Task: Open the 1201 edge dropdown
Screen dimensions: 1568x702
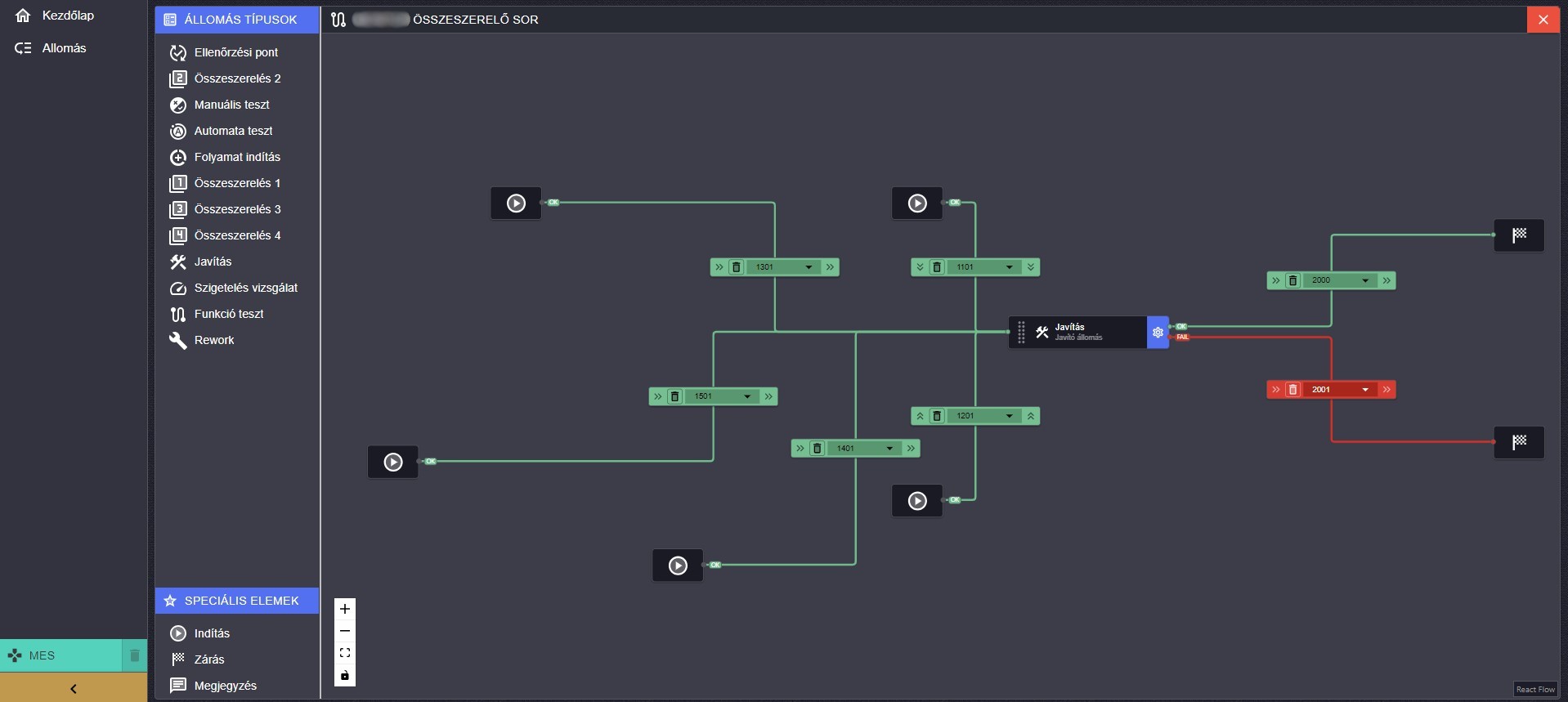Action: click(x=983, y=416)
